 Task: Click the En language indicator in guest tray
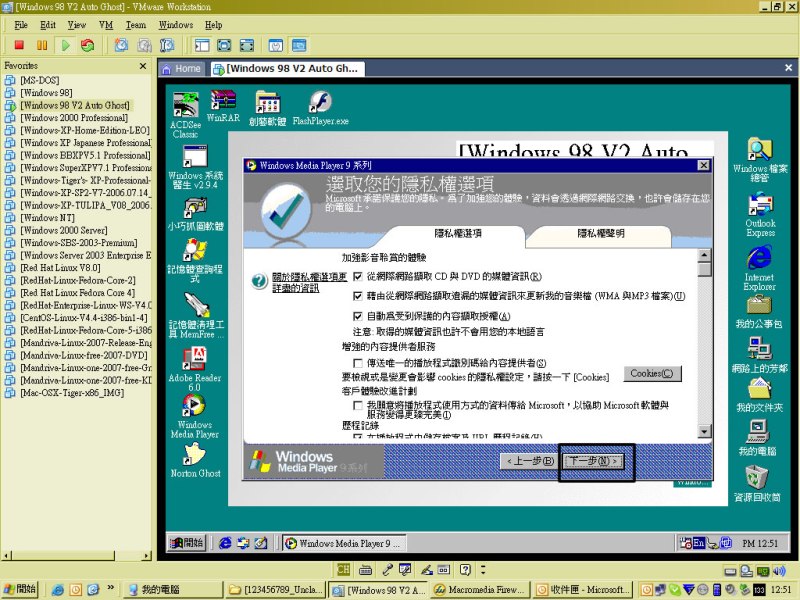click(x=698, y=543)
